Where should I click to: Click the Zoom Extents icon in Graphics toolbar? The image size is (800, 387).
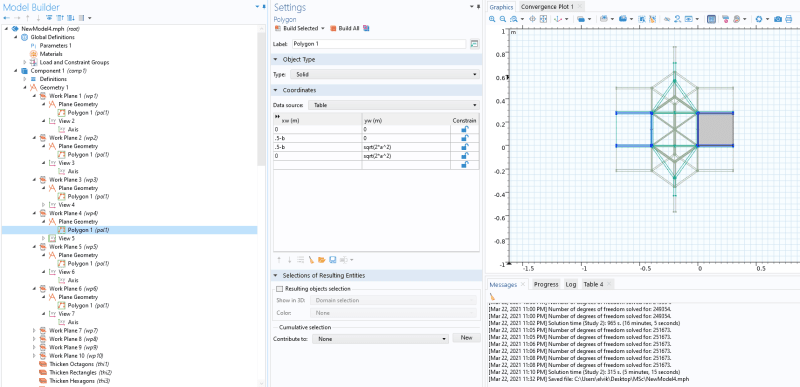pyautogui.click(x=543, y=19)
